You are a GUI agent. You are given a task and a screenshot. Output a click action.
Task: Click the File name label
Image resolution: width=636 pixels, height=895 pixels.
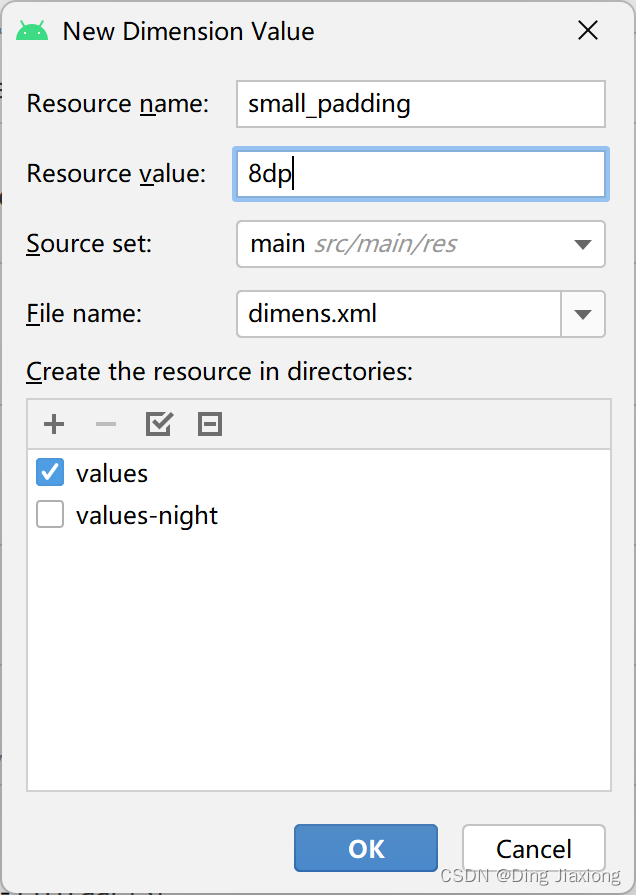click(84, 314)
